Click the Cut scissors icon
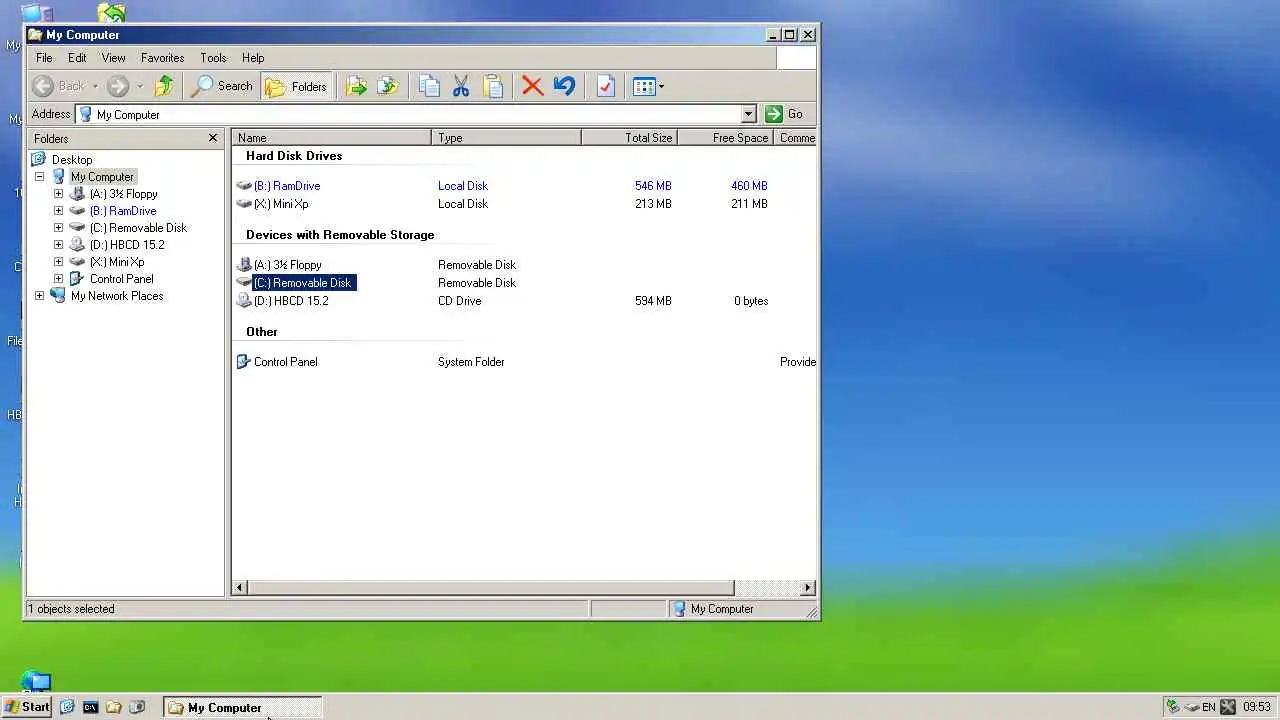Viewport: 1280px width, 720px height. pos(461,86)
